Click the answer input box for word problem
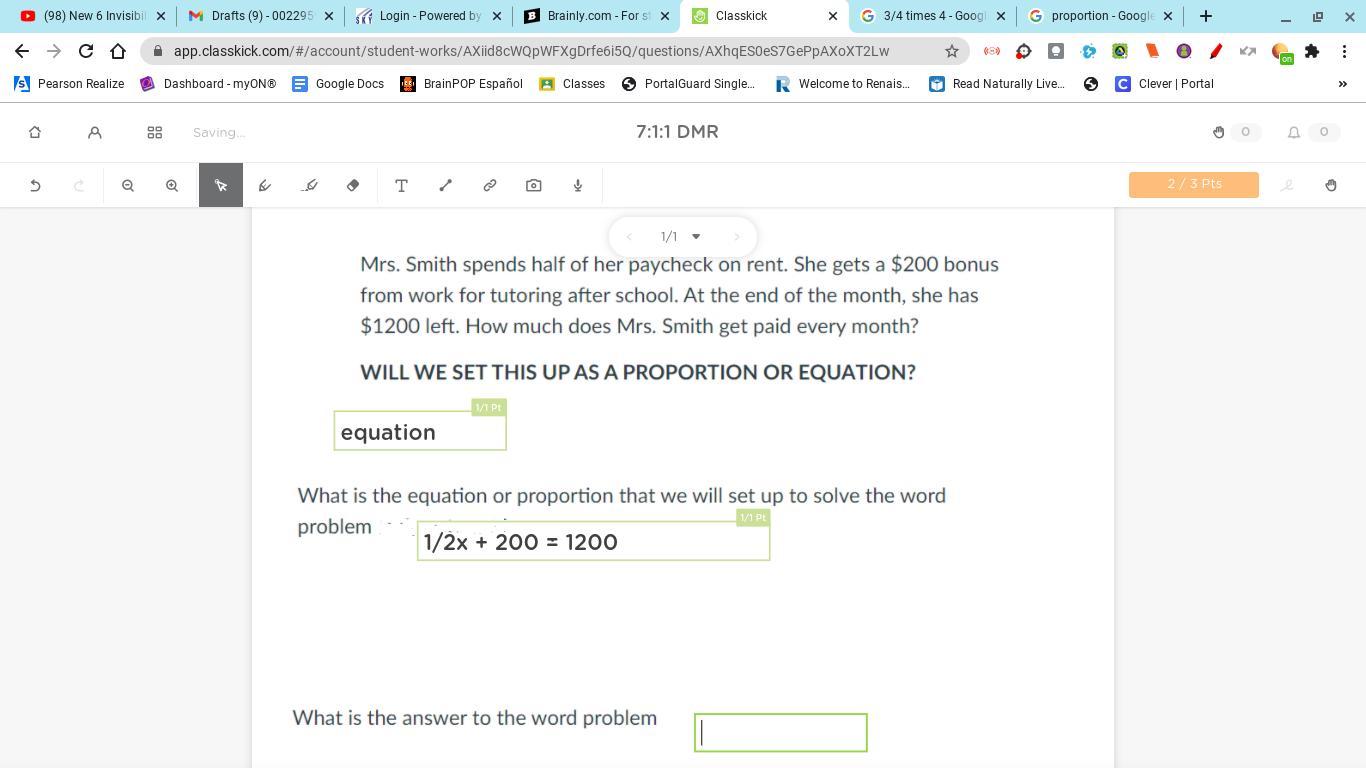1366x768 pixels. 781,733
